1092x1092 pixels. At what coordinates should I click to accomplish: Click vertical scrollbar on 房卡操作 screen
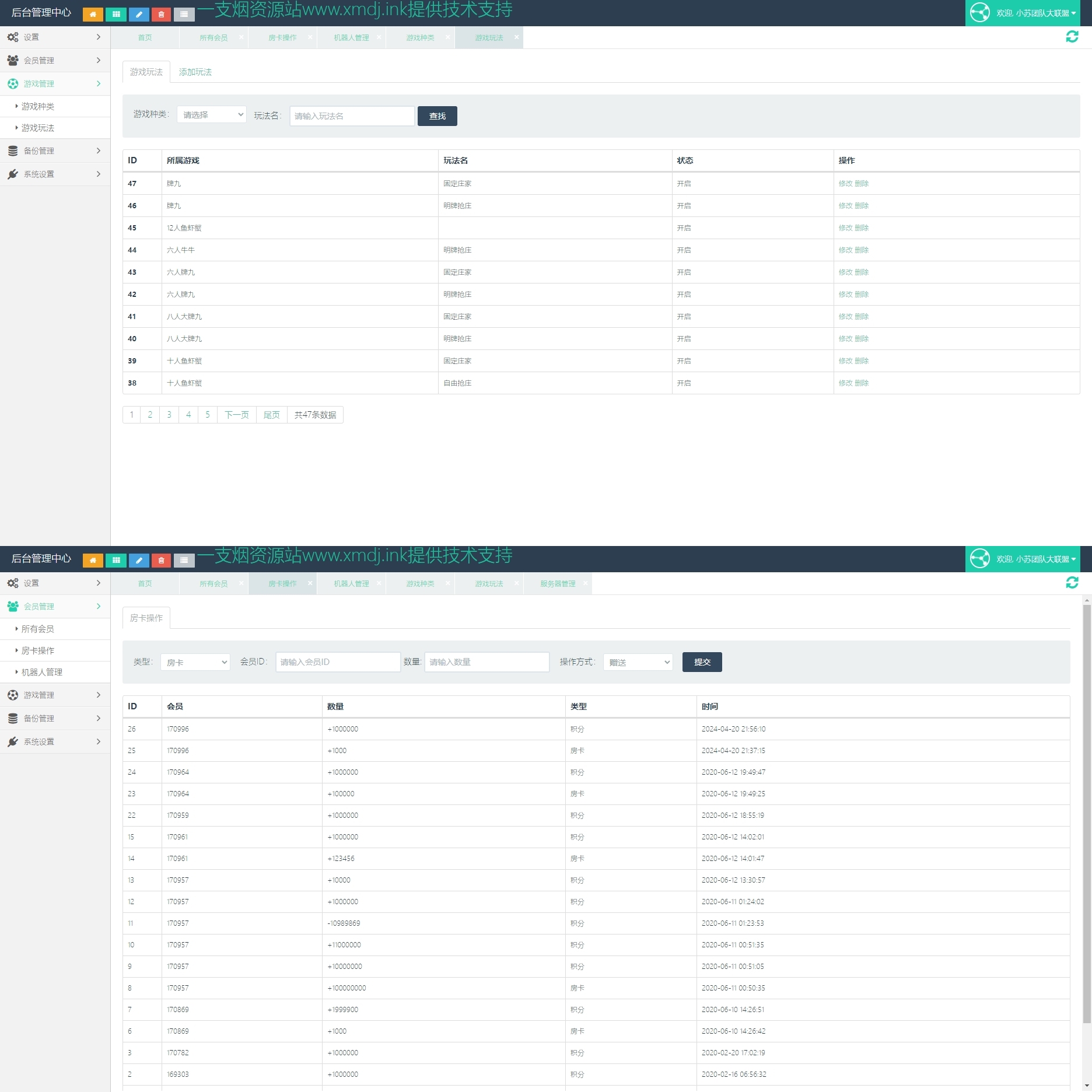1087,814
